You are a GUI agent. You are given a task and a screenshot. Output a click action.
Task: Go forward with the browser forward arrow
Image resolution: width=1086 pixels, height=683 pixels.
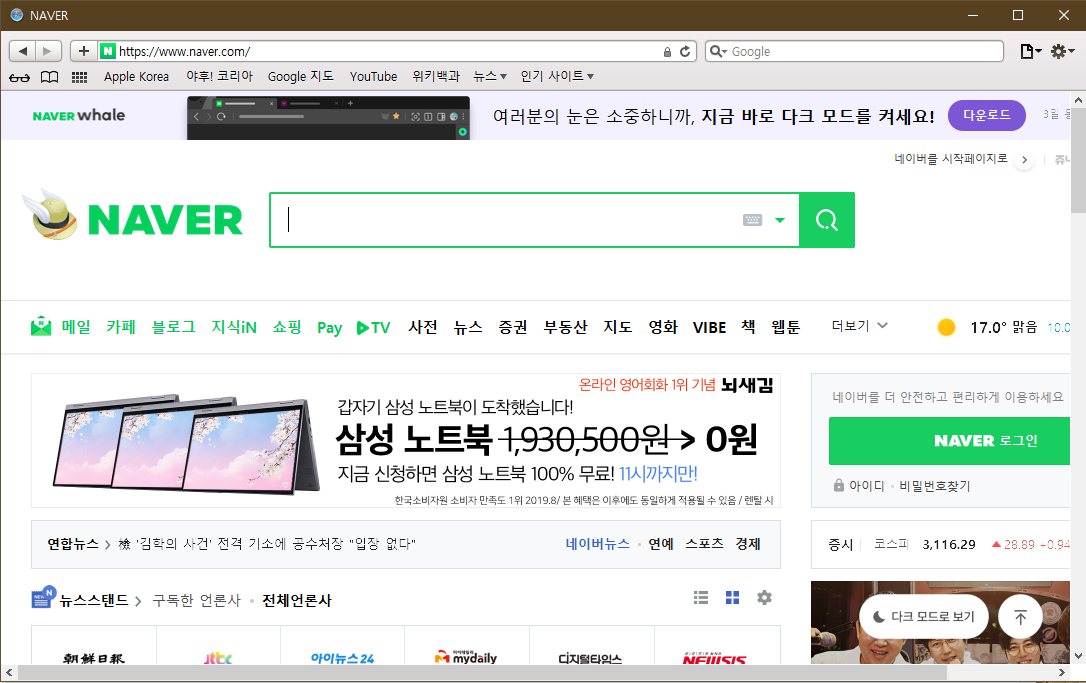[x=48, y=51]
